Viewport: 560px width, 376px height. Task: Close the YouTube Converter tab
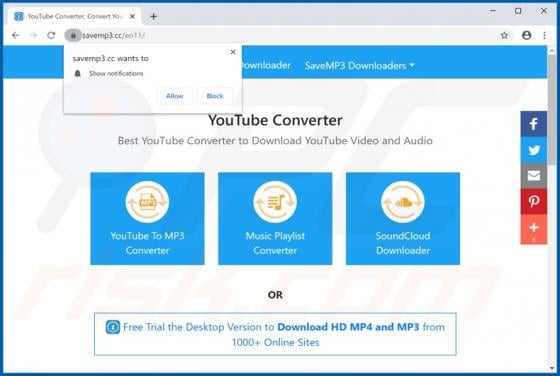pyautogui.click(x=132, y=16)
